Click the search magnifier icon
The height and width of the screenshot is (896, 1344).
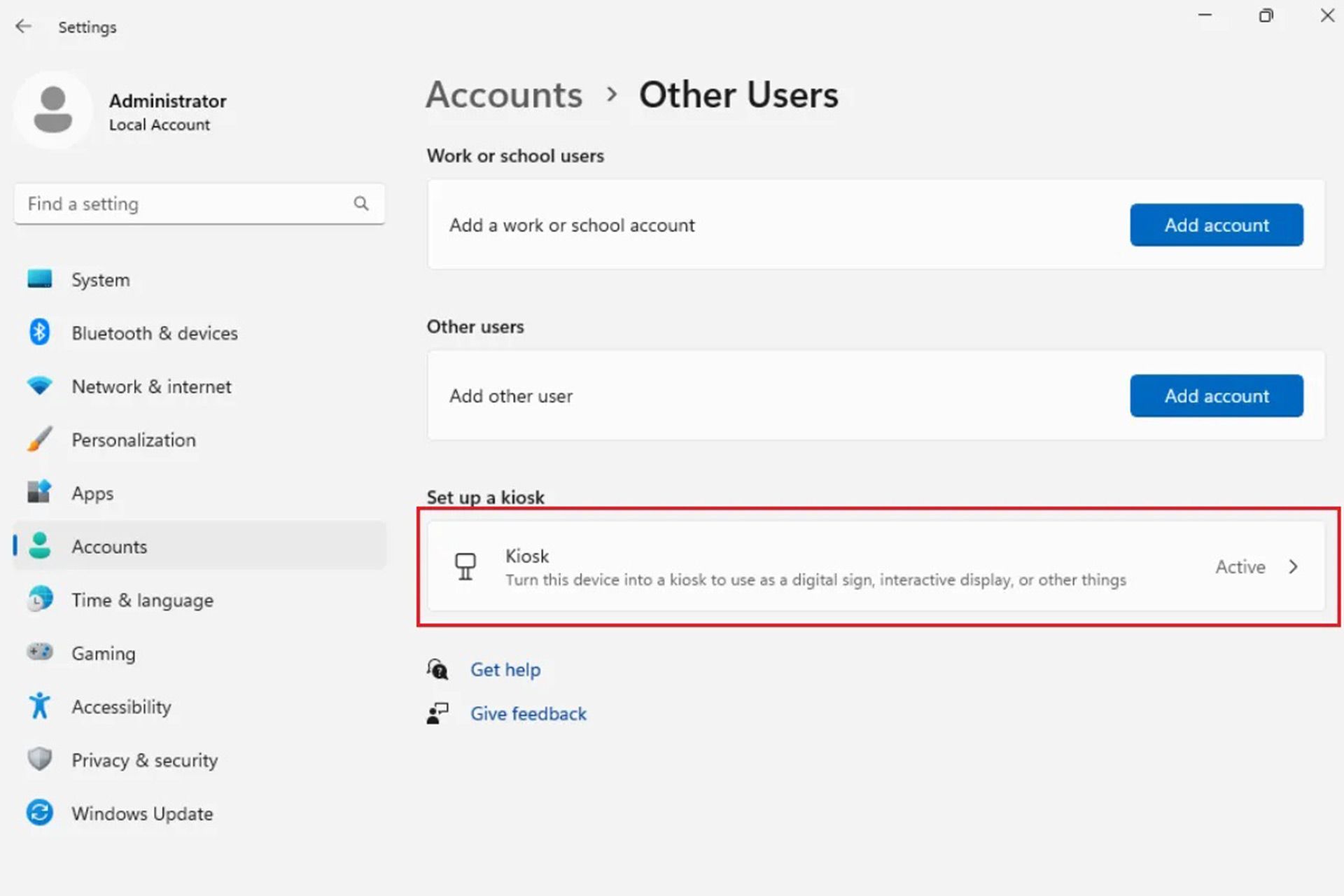(361, 204)
